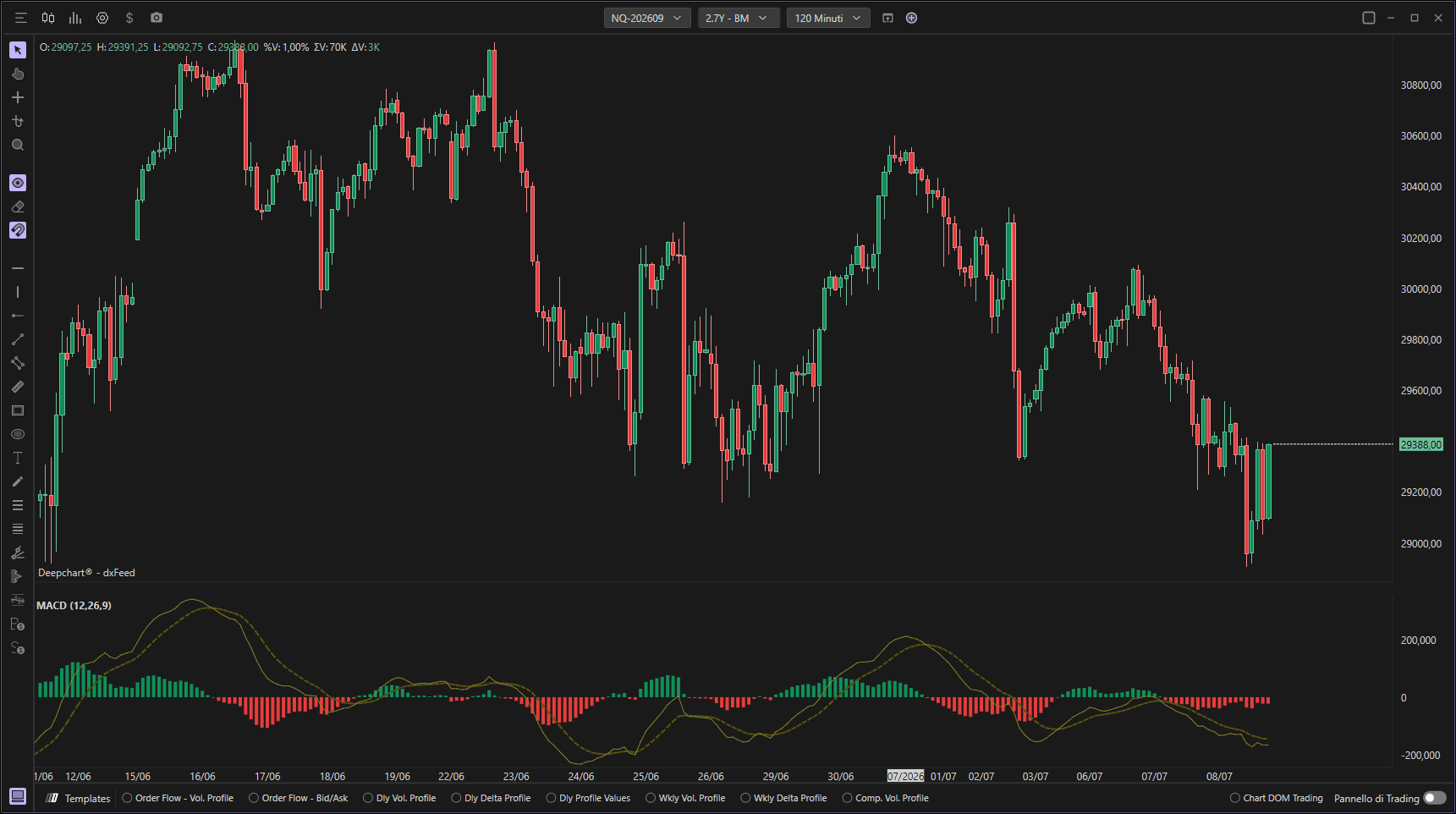Click the 29388,00 current price label
1456x814 pixels.
point(1420,444)
